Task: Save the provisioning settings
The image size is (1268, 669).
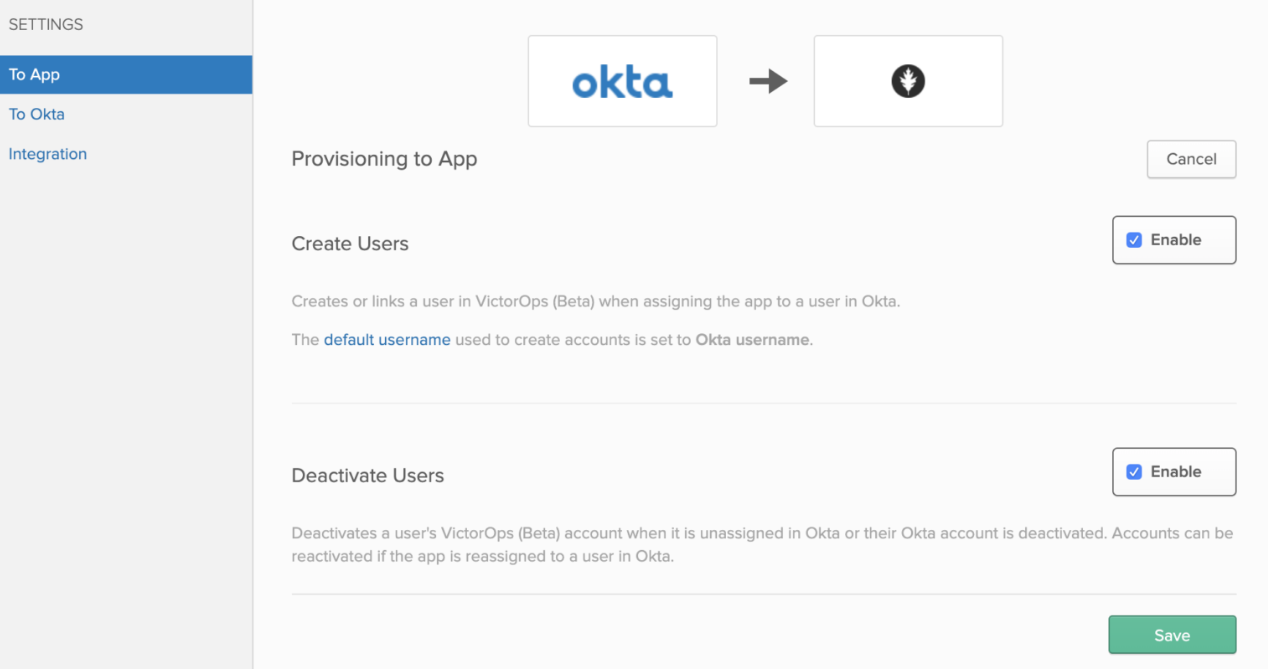Action: pos(1171,634)
